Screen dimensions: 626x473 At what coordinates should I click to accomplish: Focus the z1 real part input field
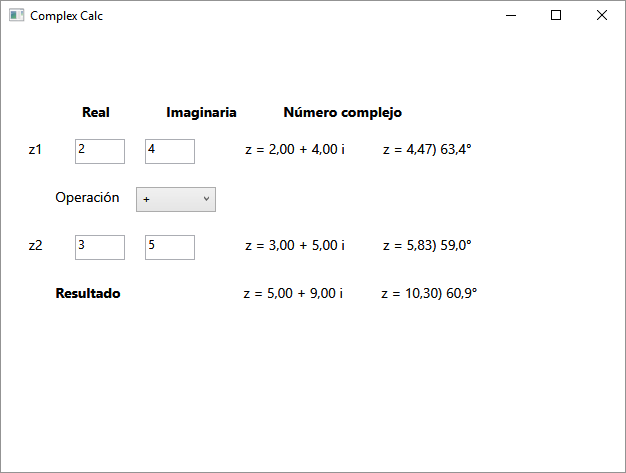100,150
